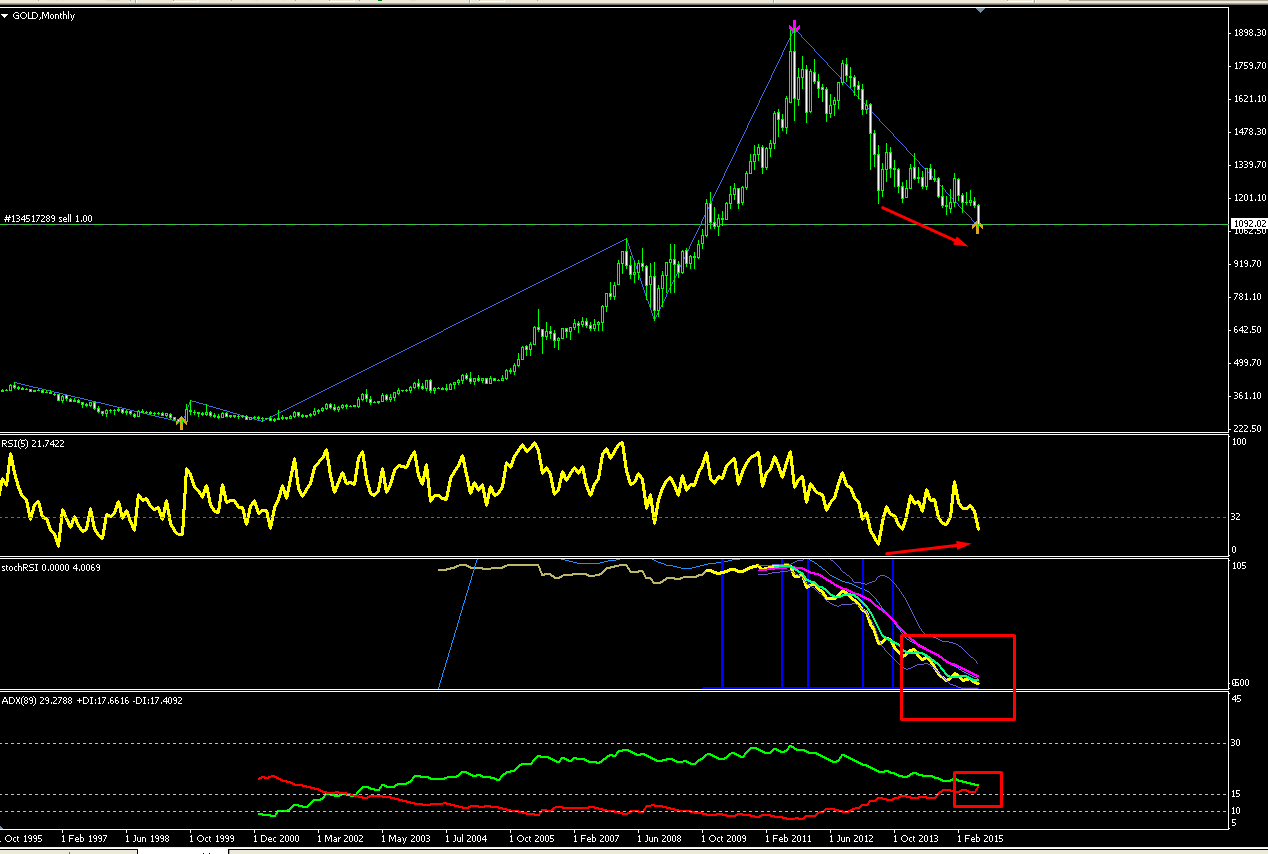Viewport: 1268px width, 854px height.
Task: Click the orange up arrow near 1 Jun 1998
Action: 181,423
